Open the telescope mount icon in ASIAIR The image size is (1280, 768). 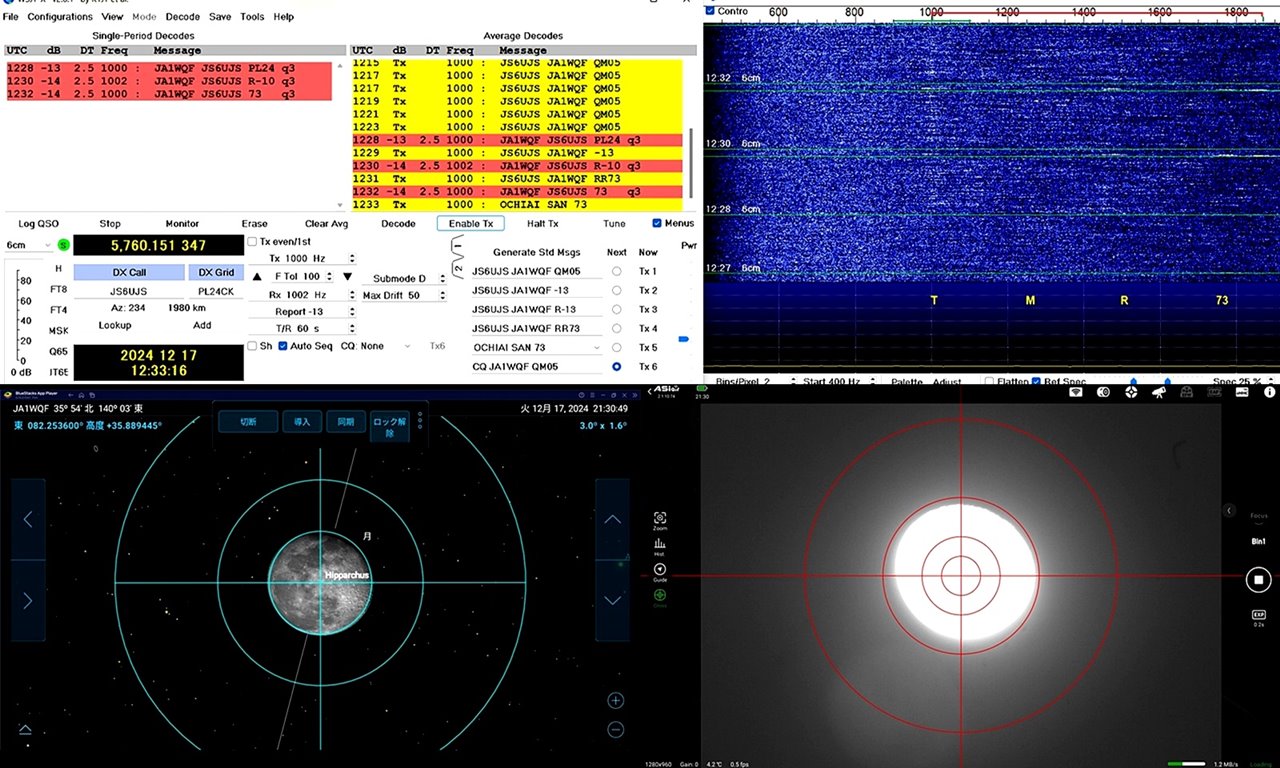click(1159, 393)
